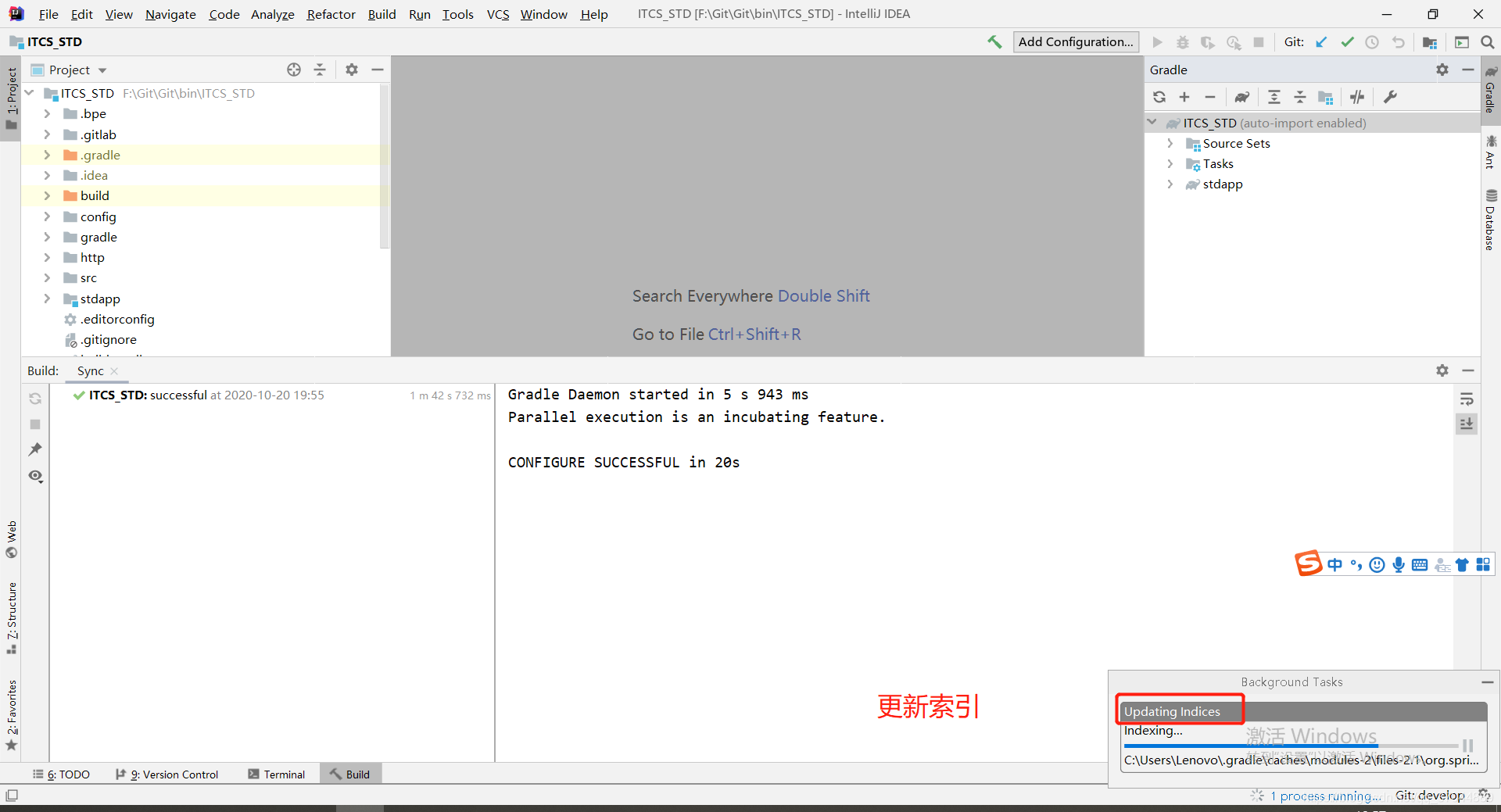Click the Git commit checkmark icon
The height and width of the screenshot is (812, 1501).
coord(1347,42)
